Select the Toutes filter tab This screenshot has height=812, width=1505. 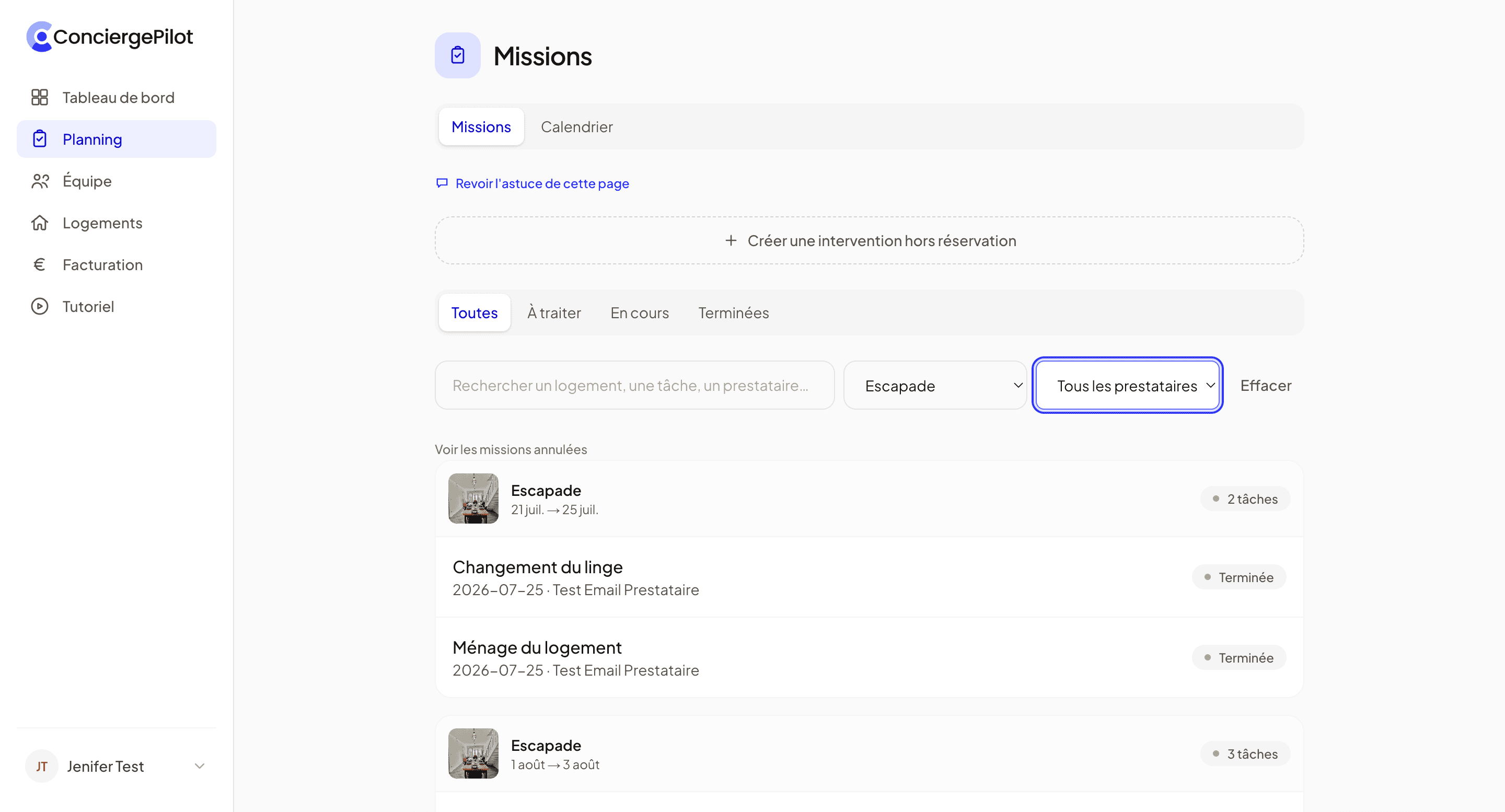tap(474, 313)
